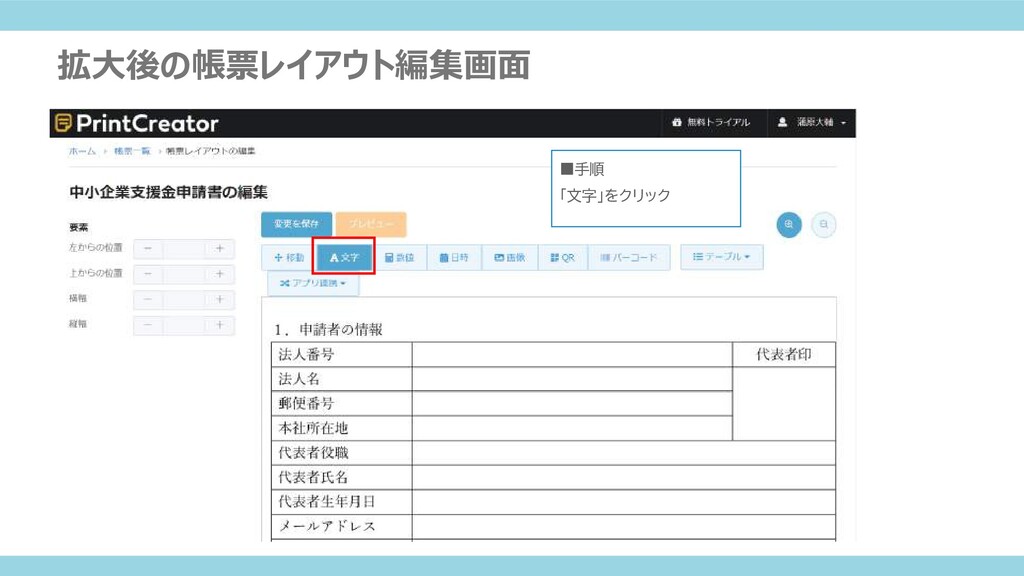Decrease 上からの位置 with minus button

(148, 274)
